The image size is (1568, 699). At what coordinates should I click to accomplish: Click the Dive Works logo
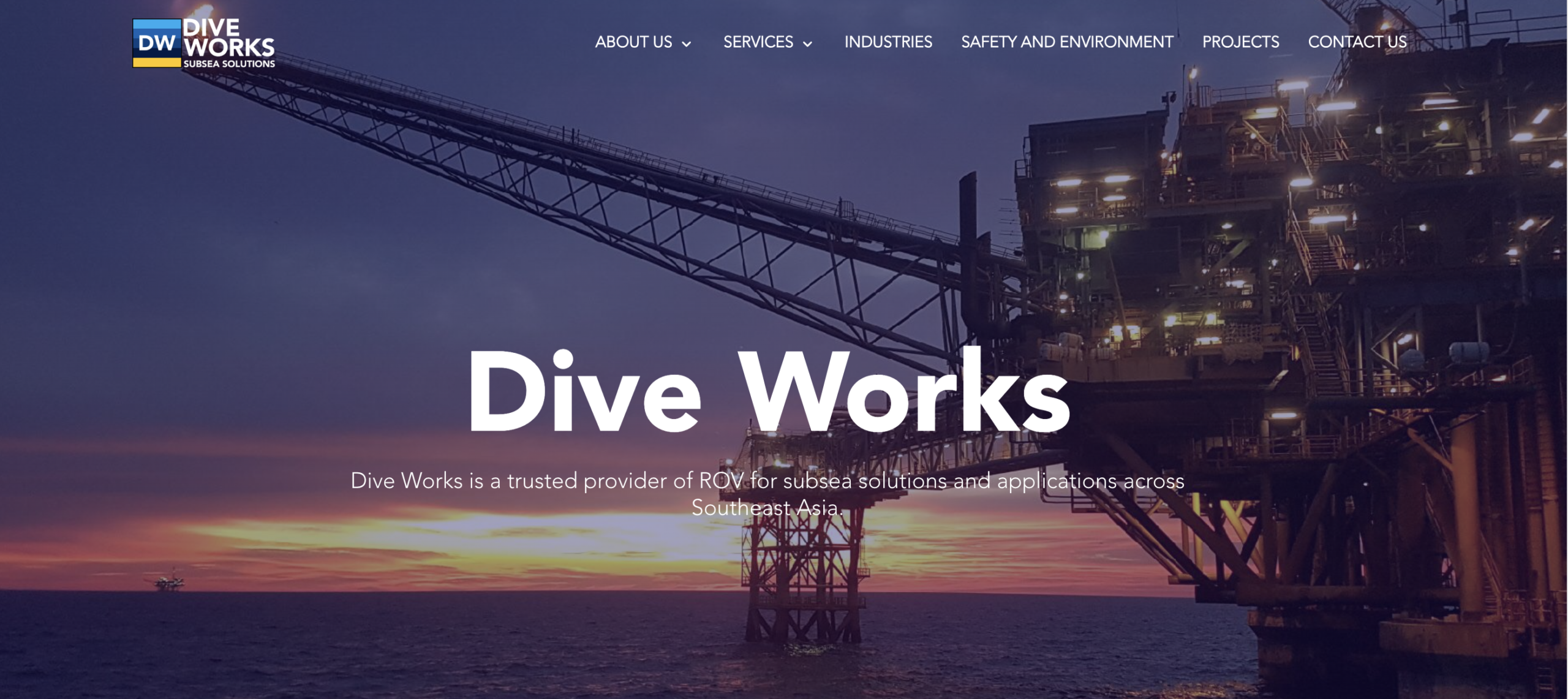[x=204, y=43]
